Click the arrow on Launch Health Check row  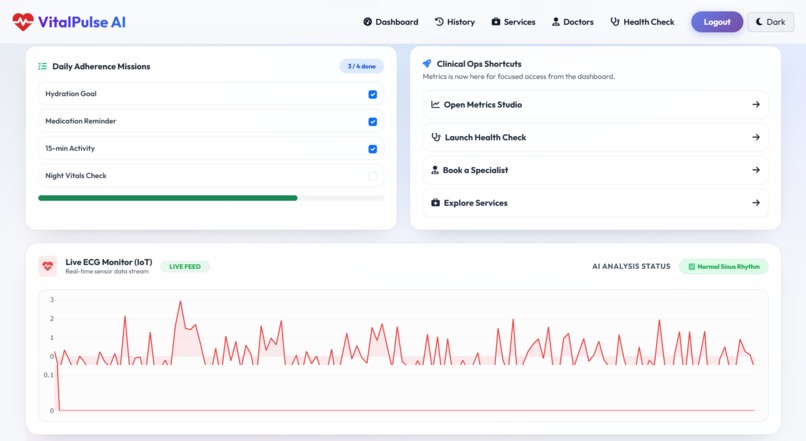coord(756,137)
